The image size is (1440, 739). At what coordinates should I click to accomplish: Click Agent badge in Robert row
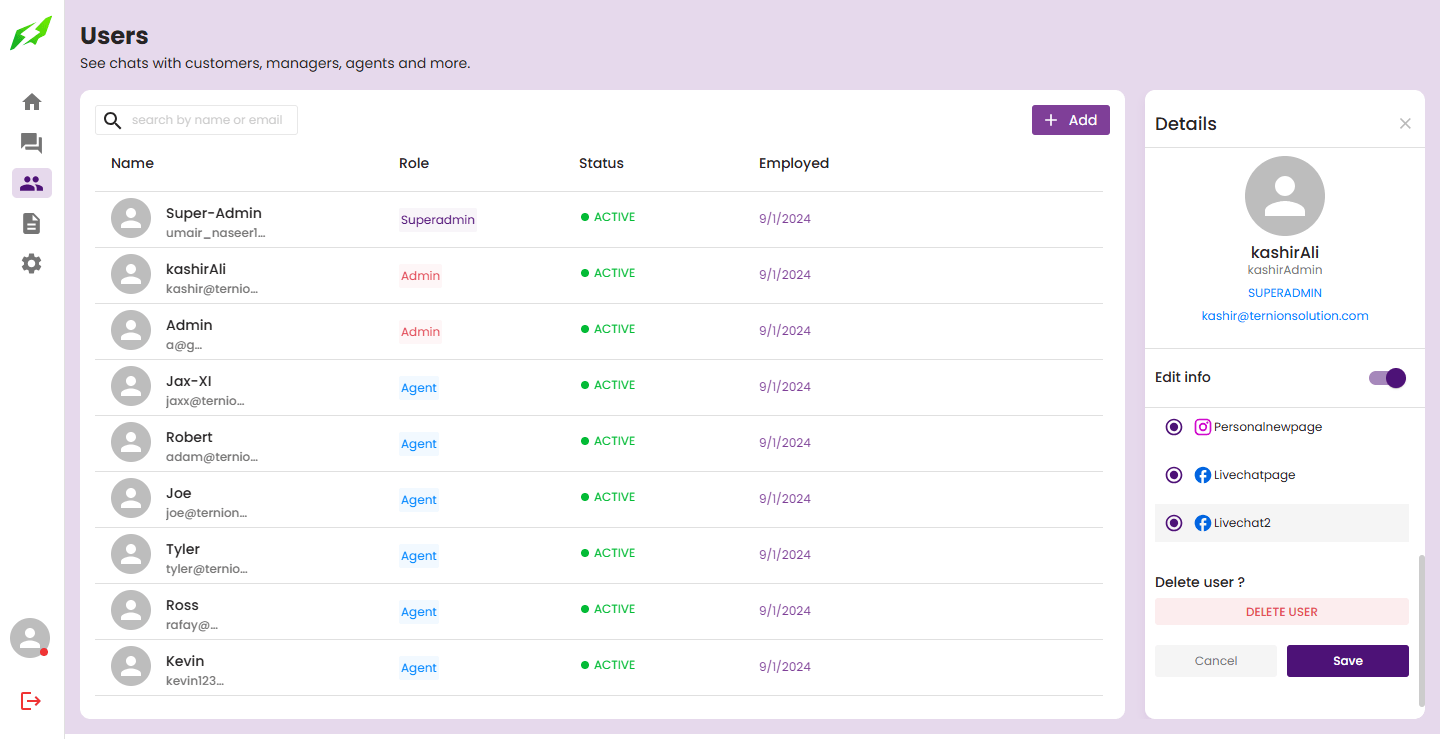coord(419,444)
